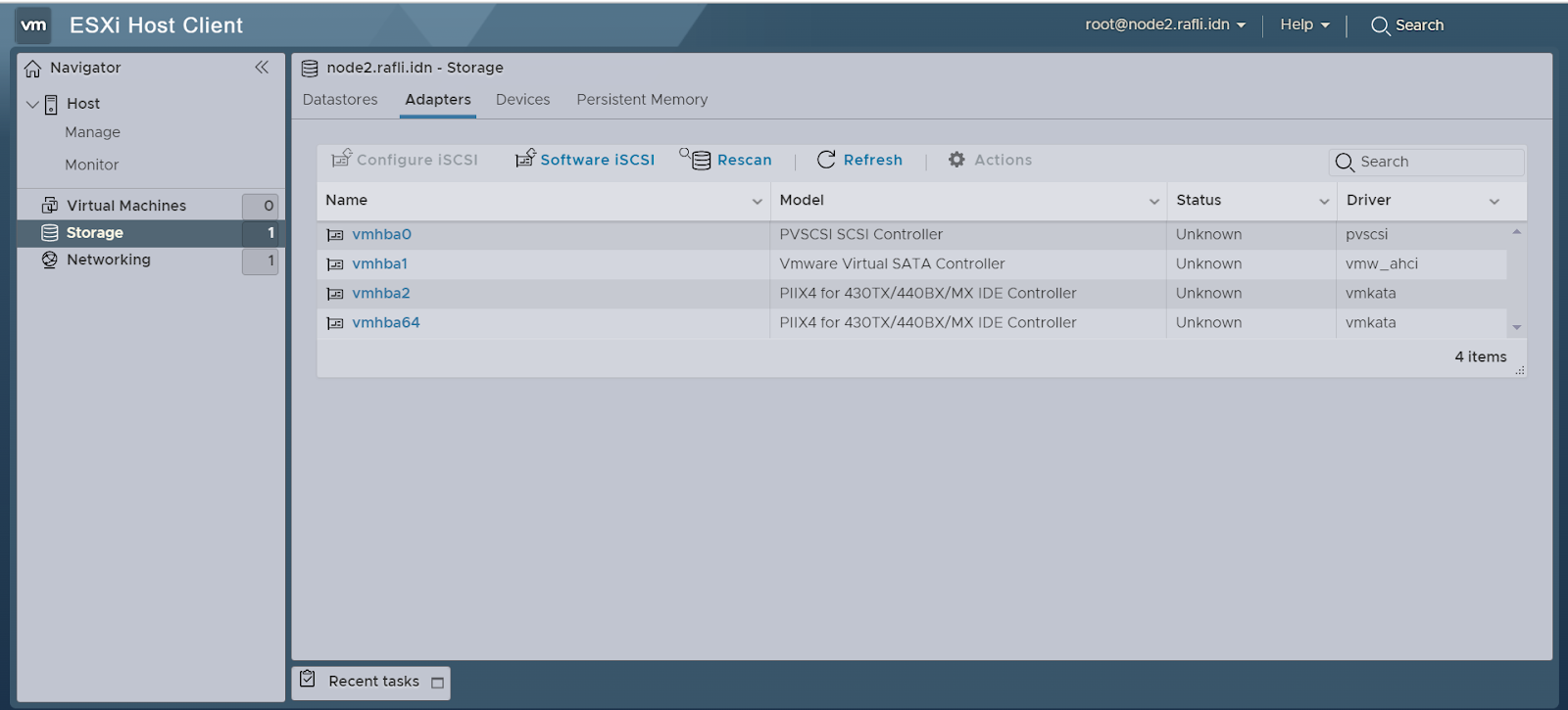Click the magnifier icon in adapters search box
The image size is (1568, 710).
pos(1345,163)
